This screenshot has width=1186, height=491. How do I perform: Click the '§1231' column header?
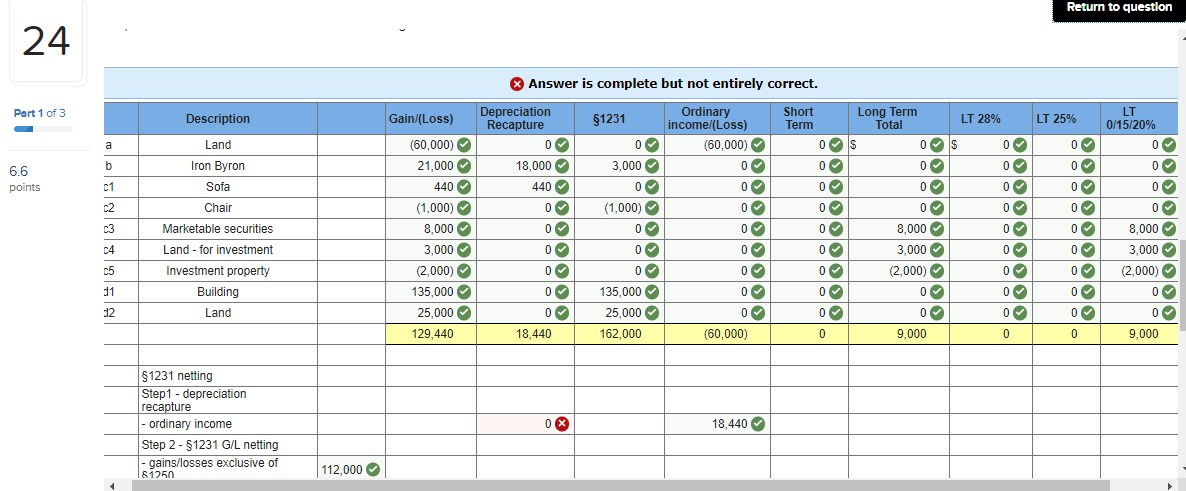pos(619,119)
